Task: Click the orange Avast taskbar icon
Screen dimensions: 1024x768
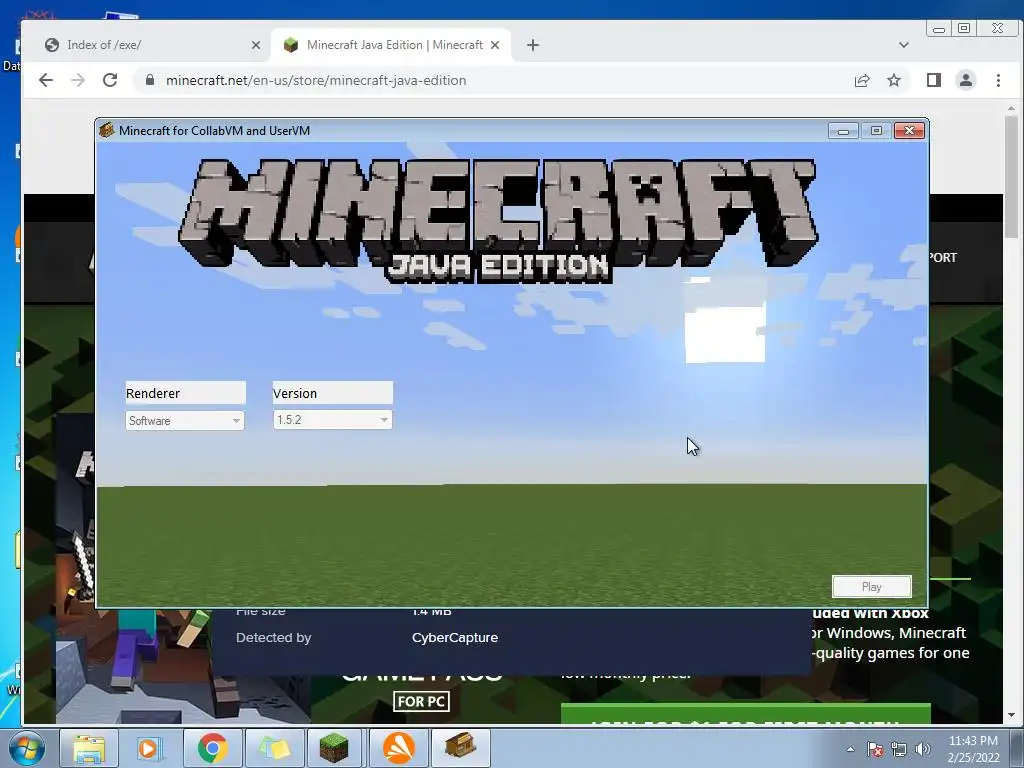Action: (x=398, y=748)
